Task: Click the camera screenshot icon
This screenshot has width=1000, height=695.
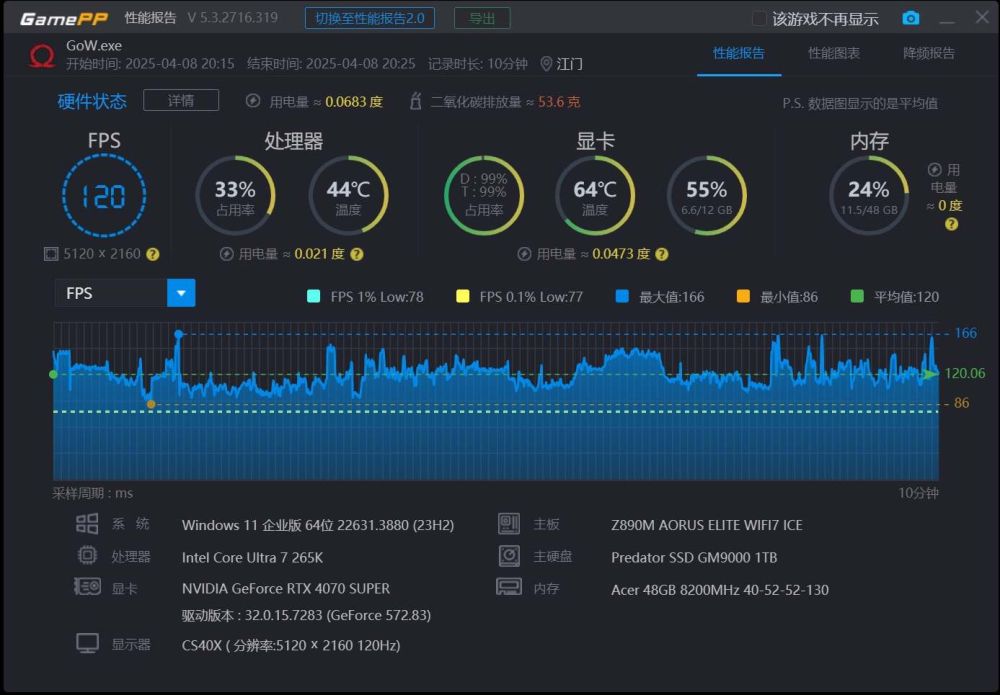Action: tap(911, 18)
